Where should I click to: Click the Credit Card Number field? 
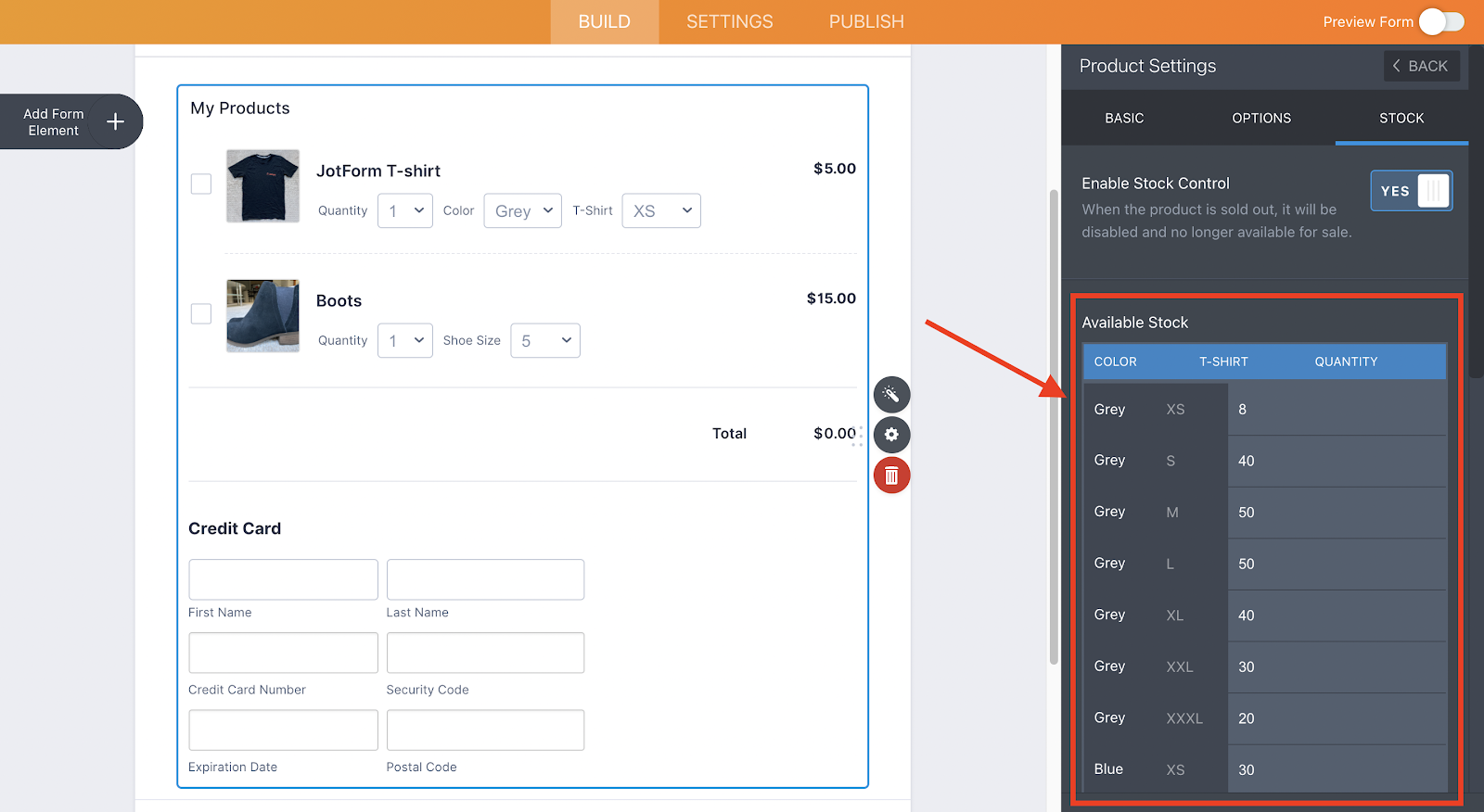[x=283, y=653]
